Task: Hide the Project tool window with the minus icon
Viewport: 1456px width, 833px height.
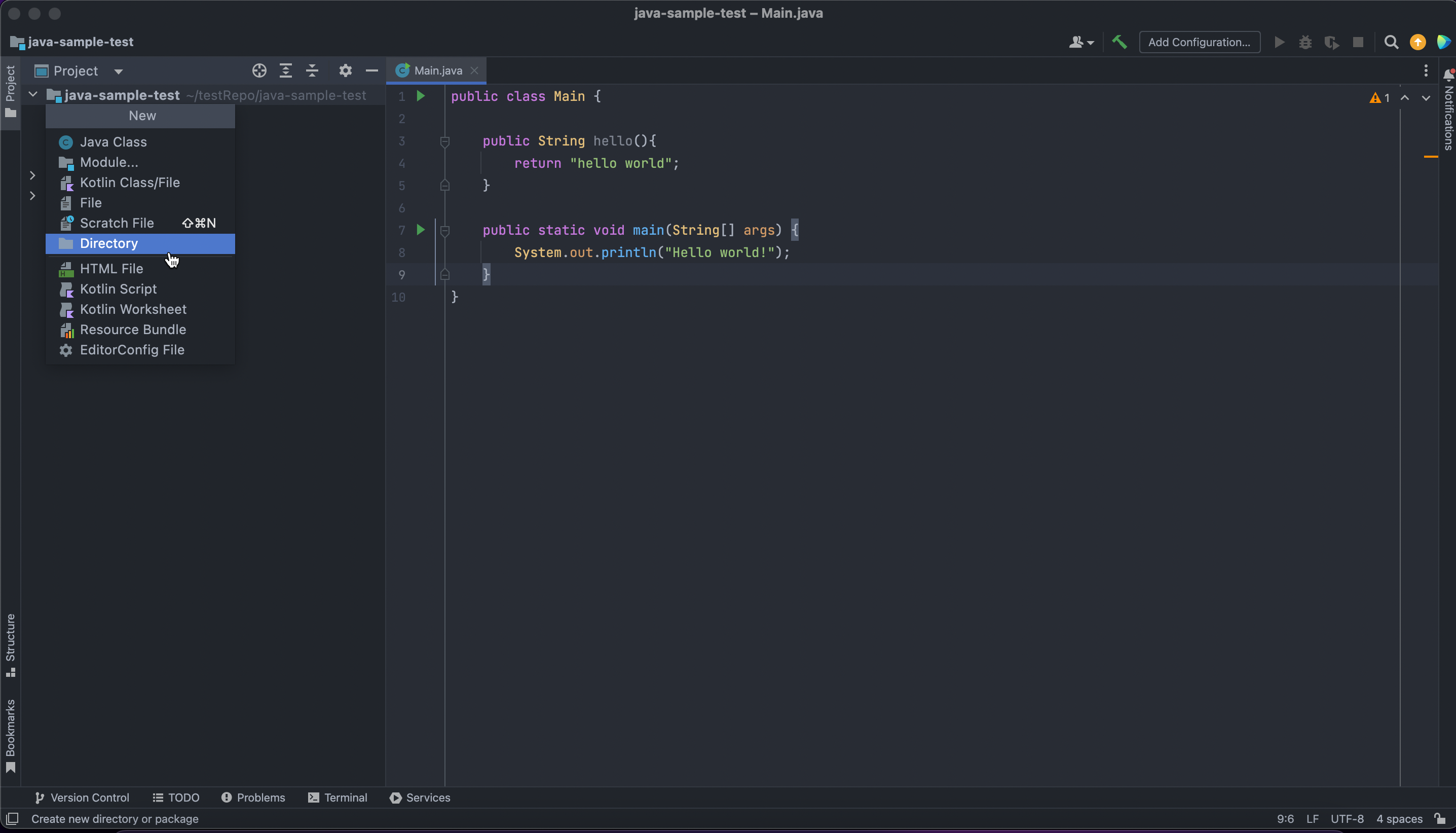Action: [371, 70]
